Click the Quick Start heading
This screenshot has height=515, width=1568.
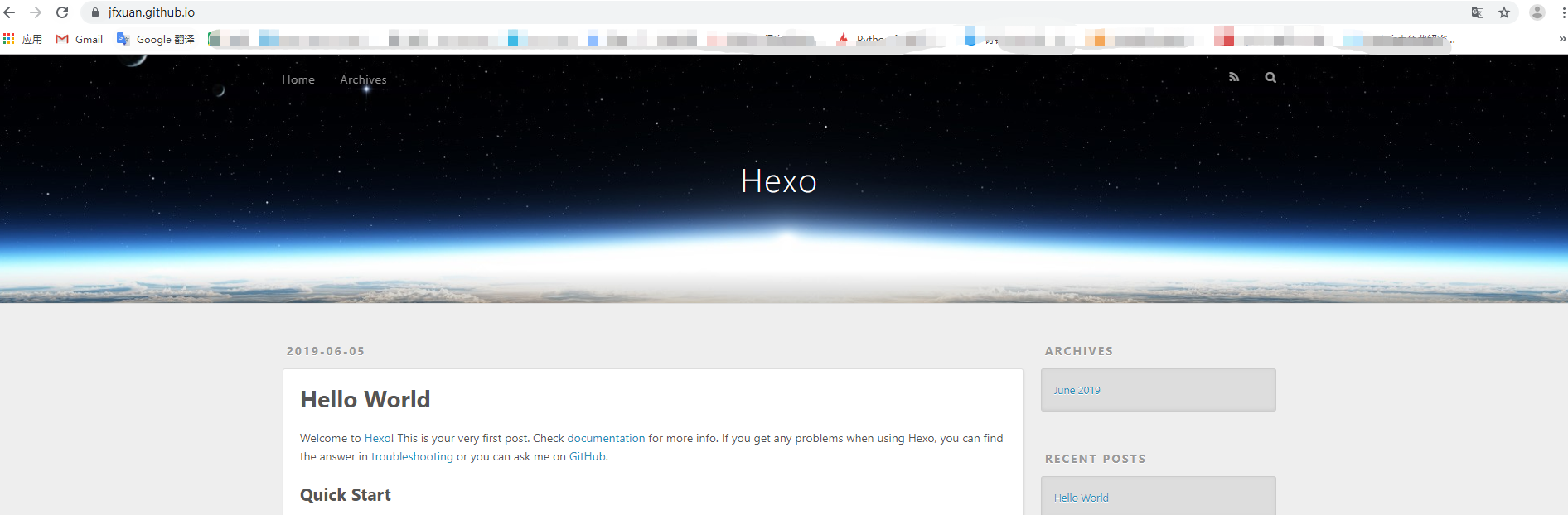[346, 495]
